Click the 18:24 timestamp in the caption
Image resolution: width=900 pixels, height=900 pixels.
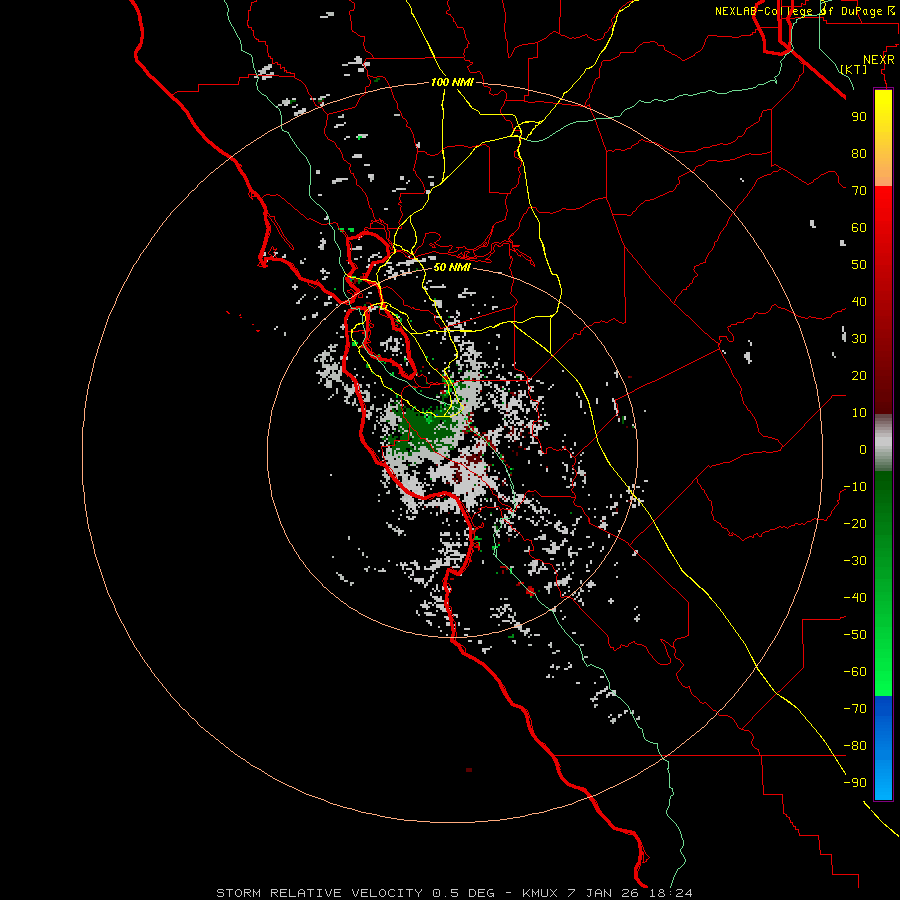click(671, 893)
